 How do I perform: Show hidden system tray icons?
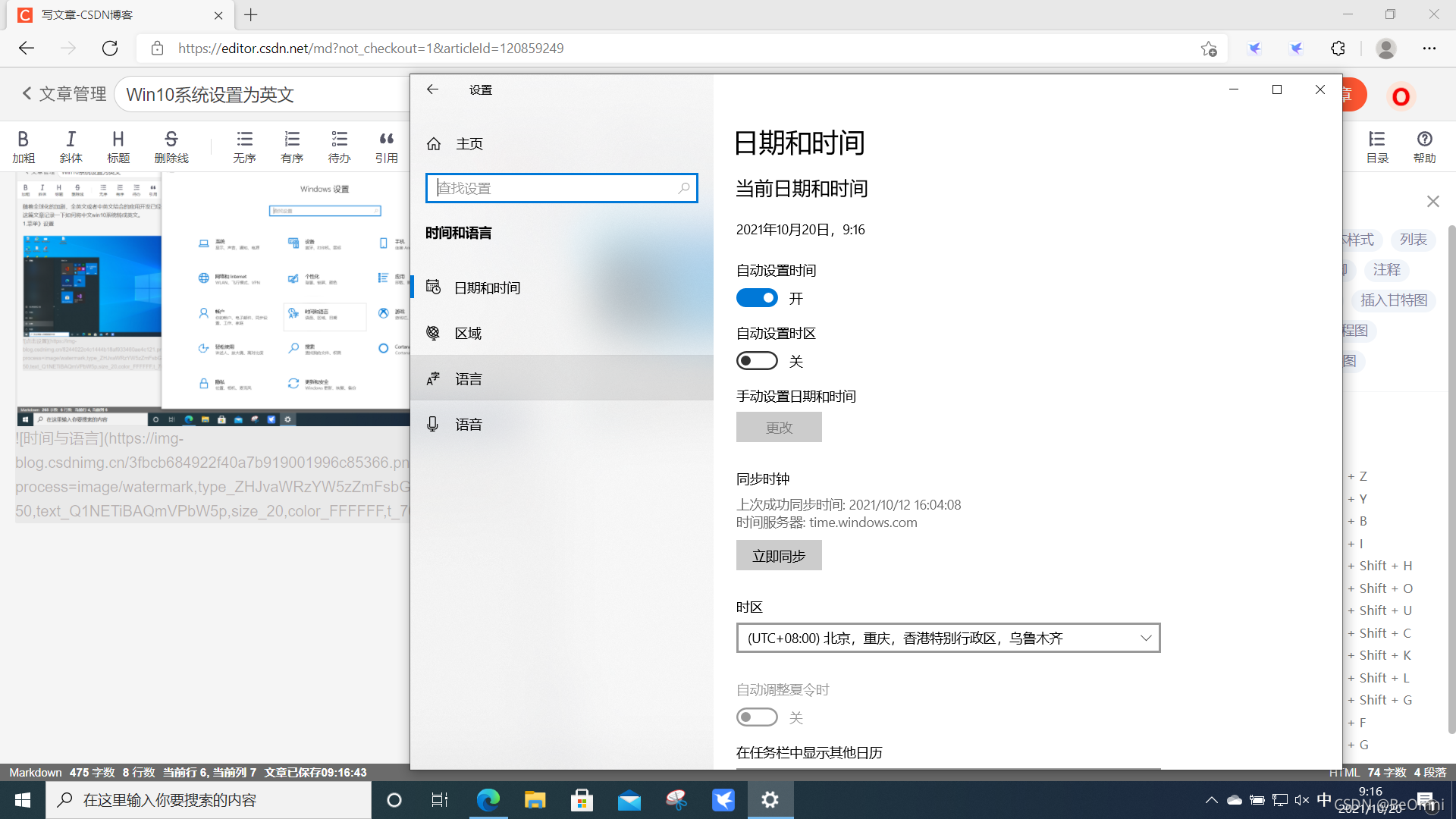[1211, 800]
